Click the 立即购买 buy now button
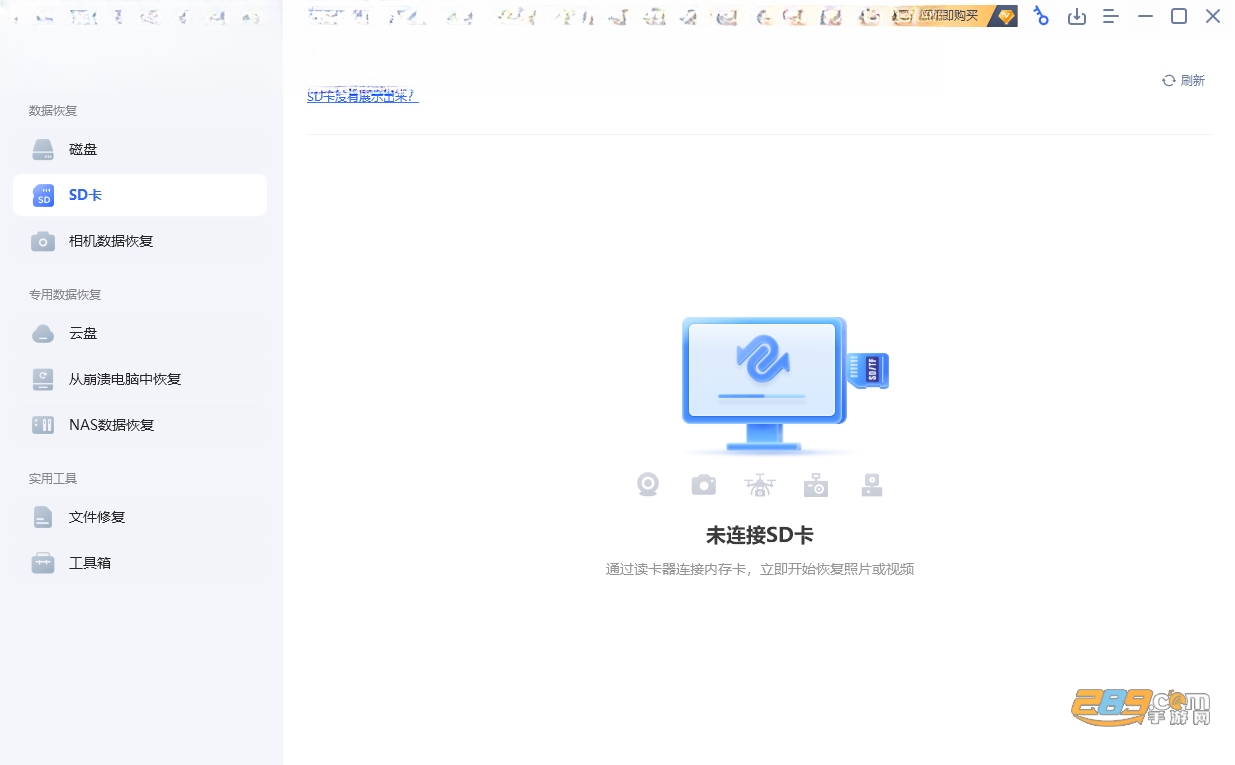This screenshot has width=1235, height=765. [955, 16]
